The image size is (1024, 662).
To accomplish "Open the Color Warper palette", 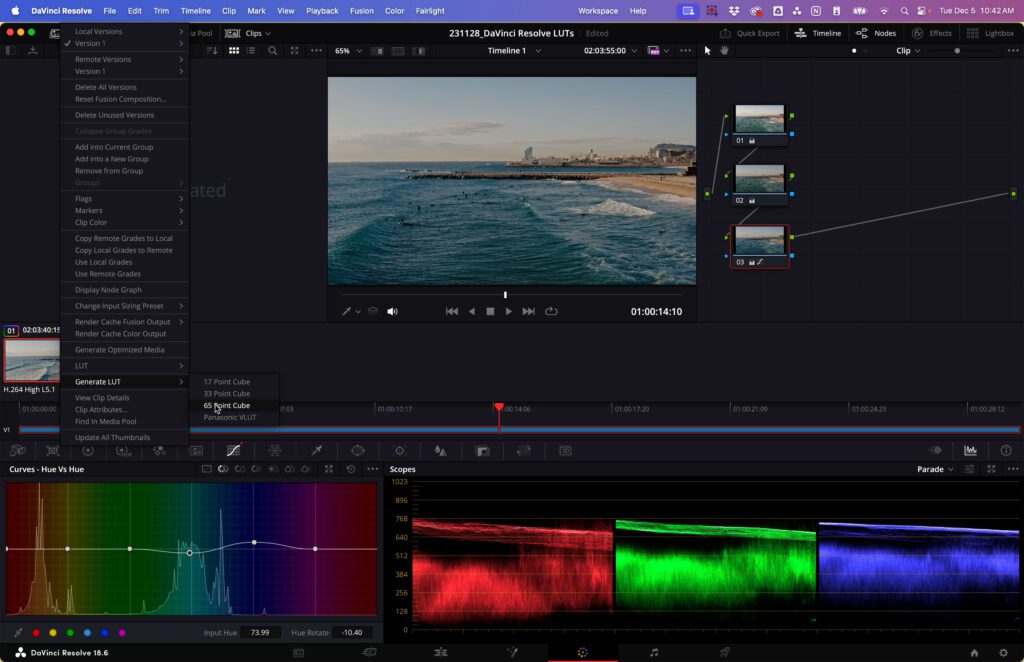I will click(x=275, y=450).
